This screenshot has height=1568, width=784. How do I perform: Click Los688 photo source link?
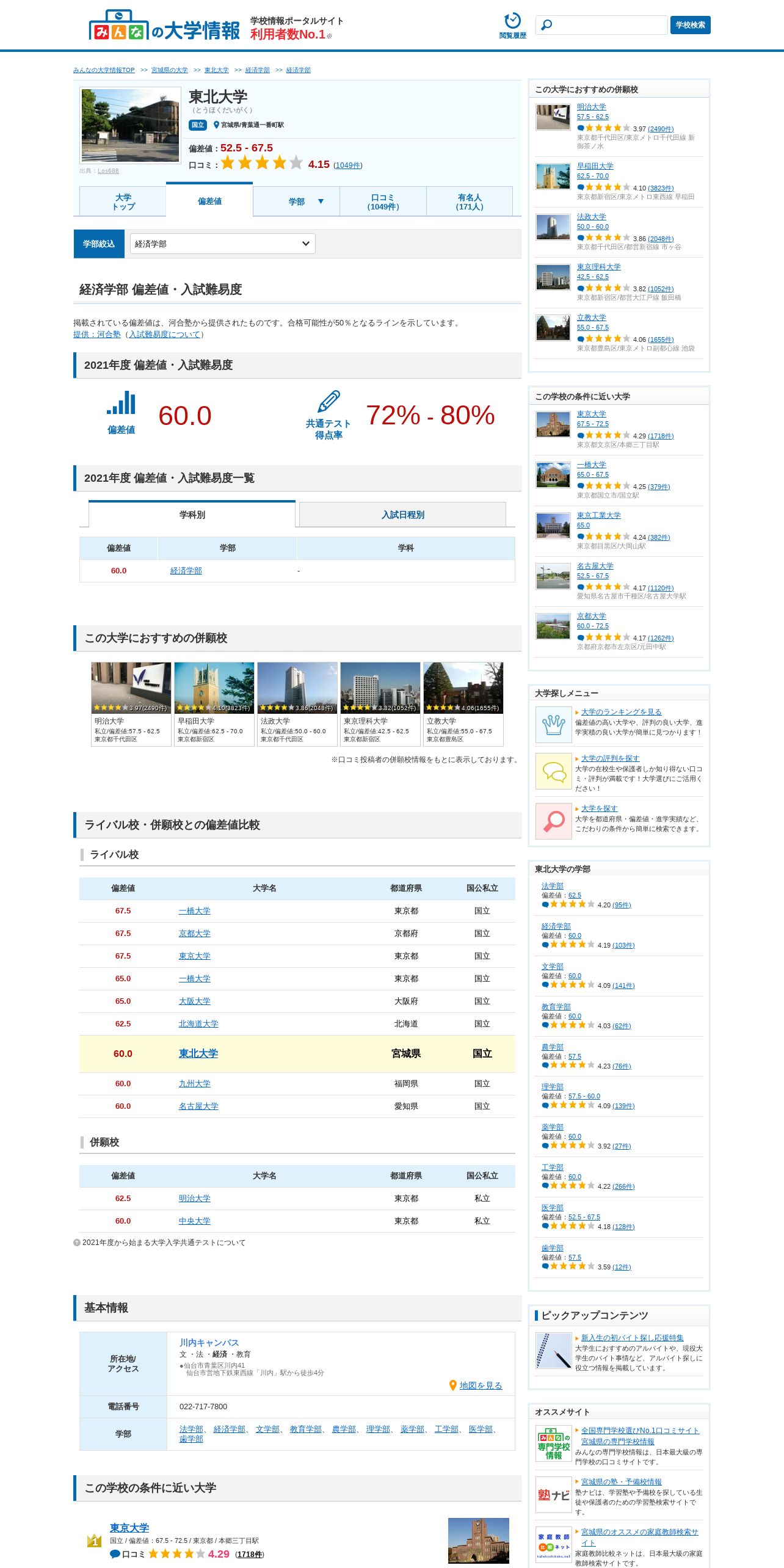108,171
